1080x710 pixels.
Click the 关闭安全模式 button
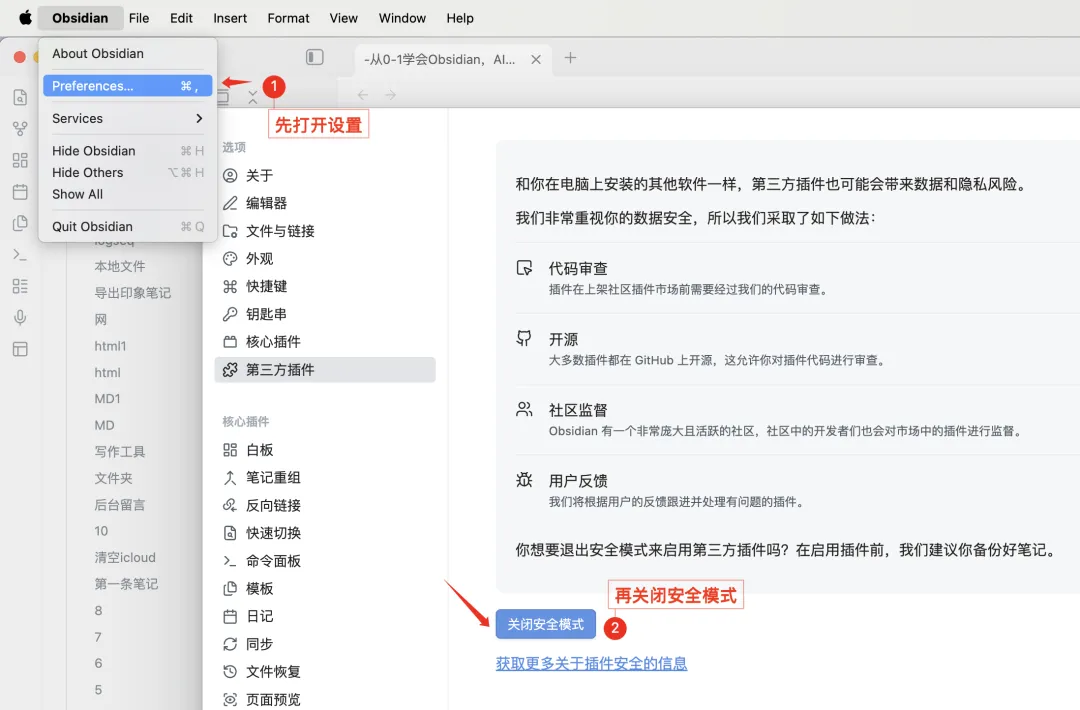[x=546, y=625]
